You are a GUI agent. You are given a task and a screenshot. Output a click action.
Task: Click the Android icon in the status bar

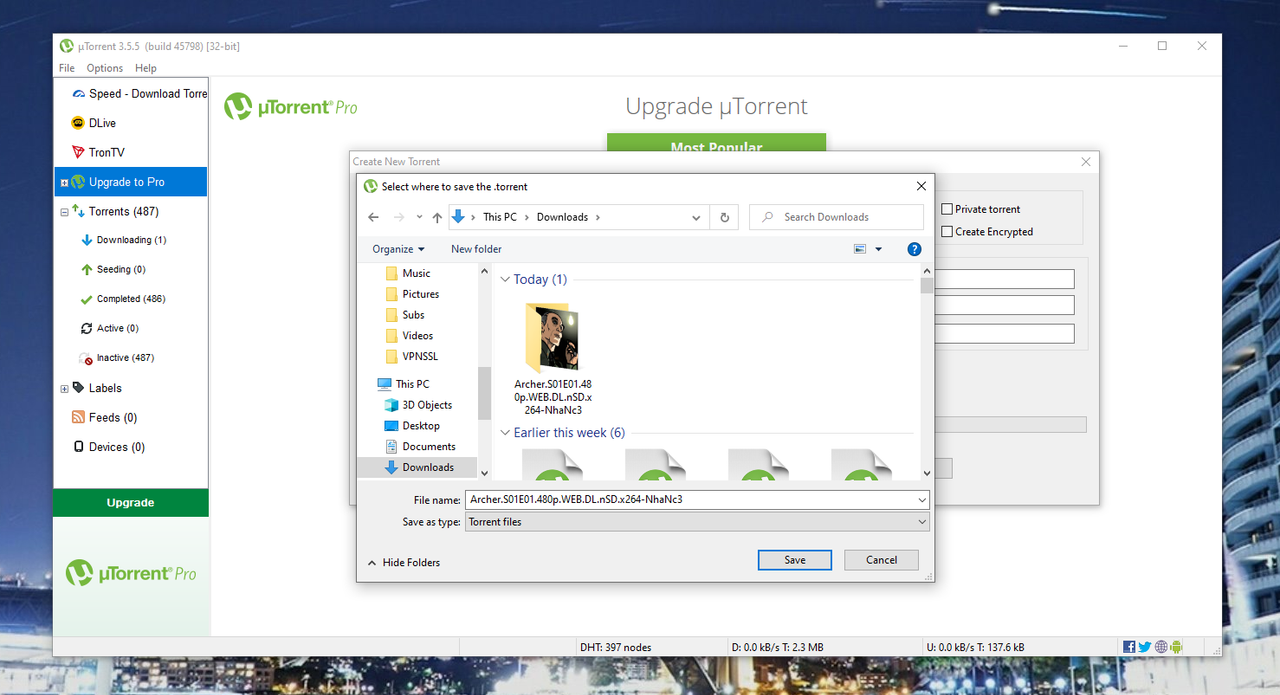point(1177,647)
